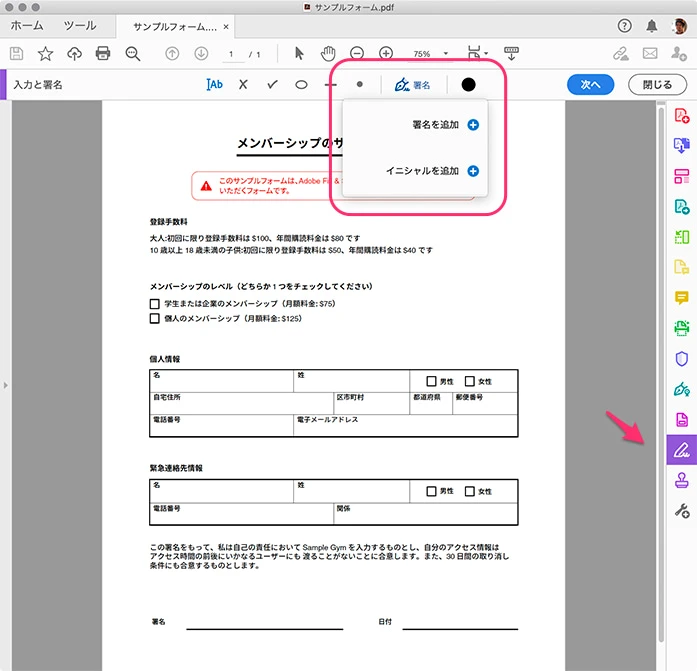Select the cross mark tool
The height and width of the screenshot is (671, 697).
[243, 85]
